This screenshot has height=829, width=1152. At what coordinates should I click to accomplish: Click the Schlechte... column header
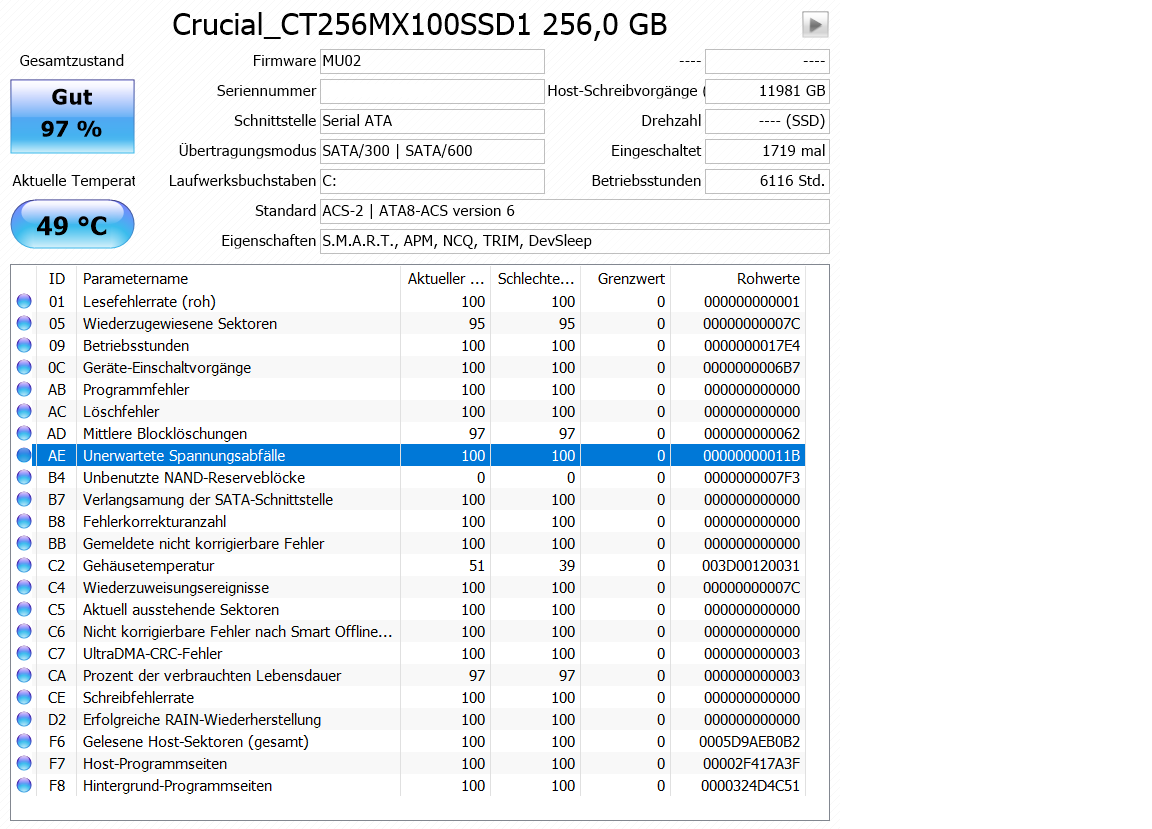click(536, 279)
